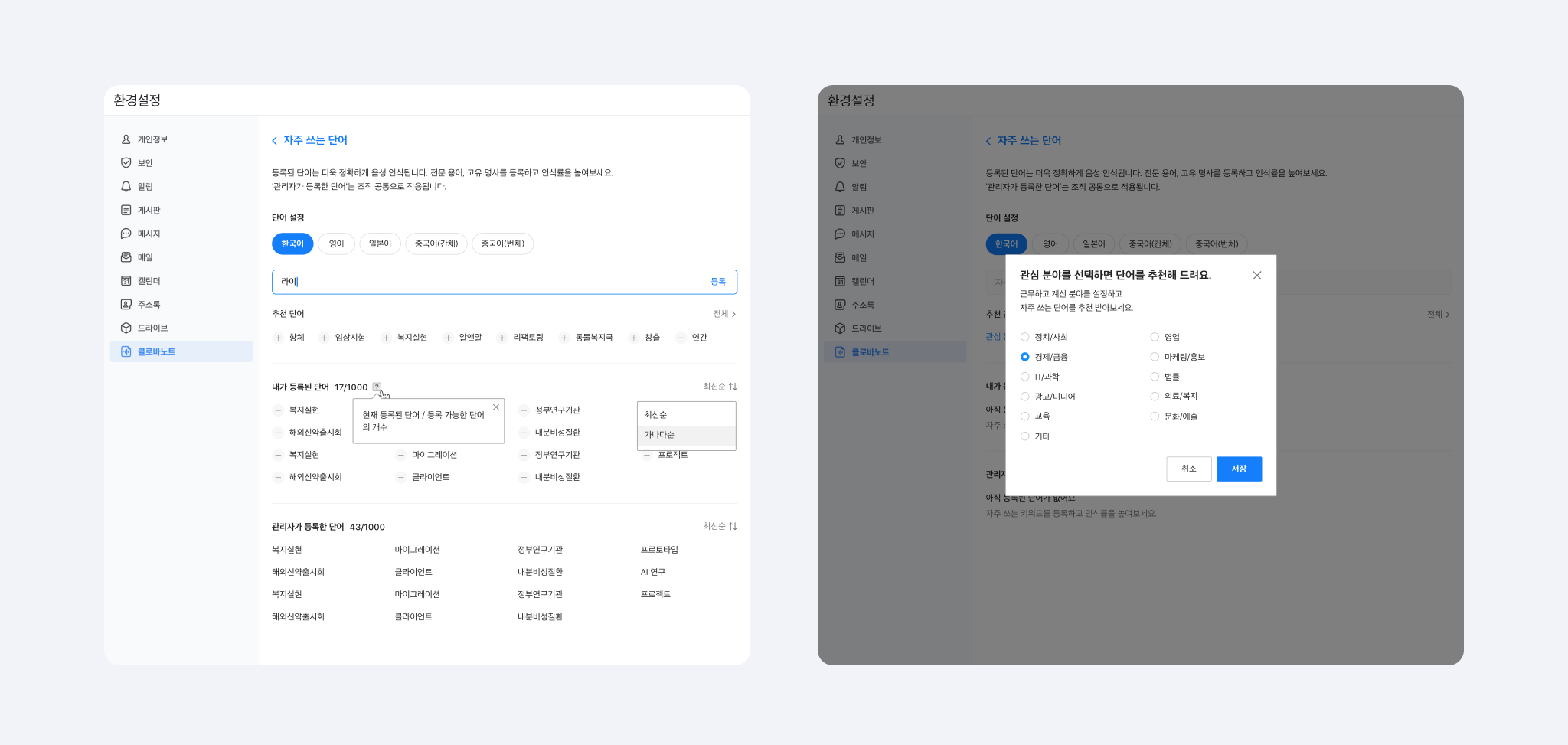This screenshot has height=745, width=1568.
Task: Click the question mark help icon beside 17/1000
Action: click(x=377, y=387)
